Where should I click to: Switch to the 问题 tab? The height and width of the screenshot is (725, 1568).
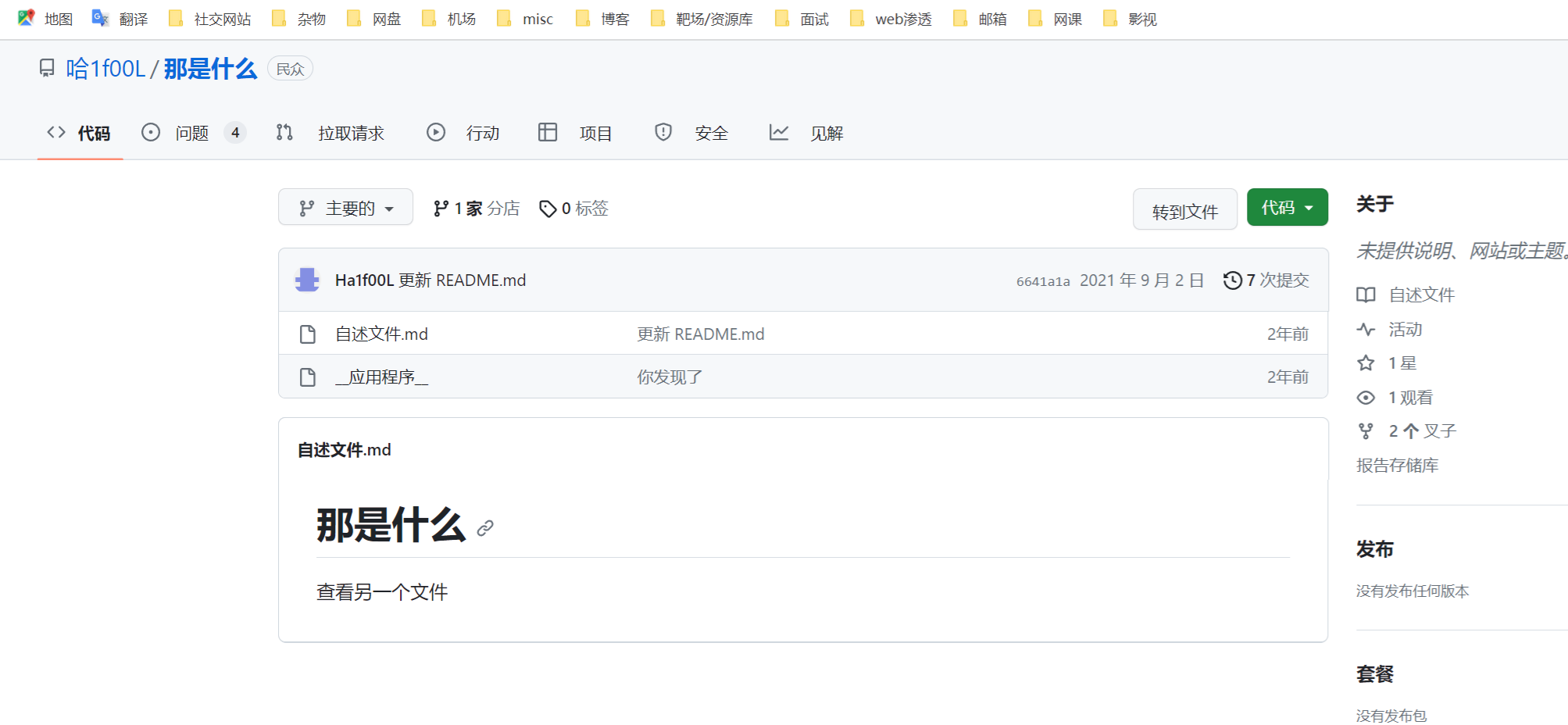193,133
